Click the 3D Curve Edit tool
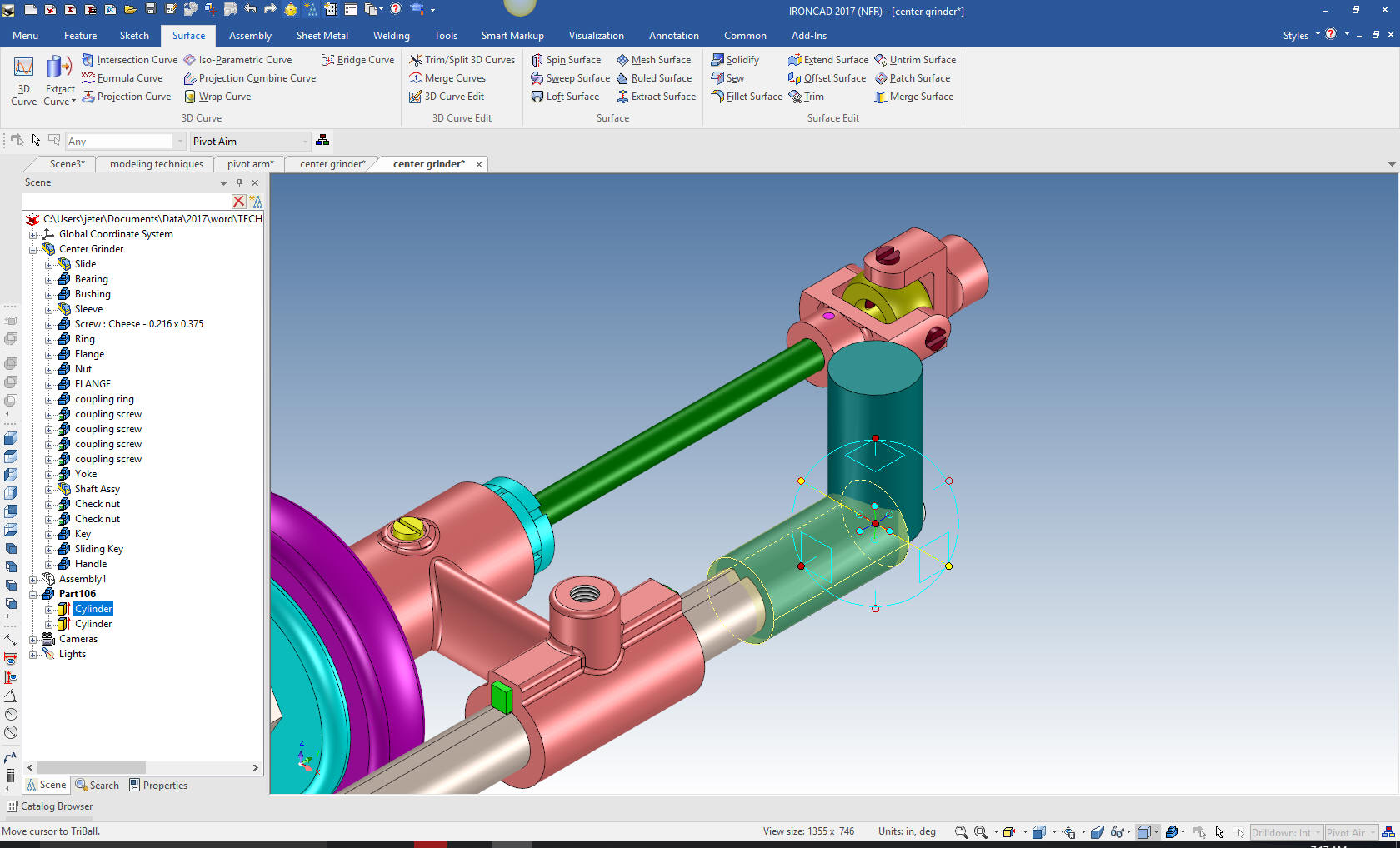The width and height of the screenshot is (1400, 848). pyautogui.click(x=447, y=97)
